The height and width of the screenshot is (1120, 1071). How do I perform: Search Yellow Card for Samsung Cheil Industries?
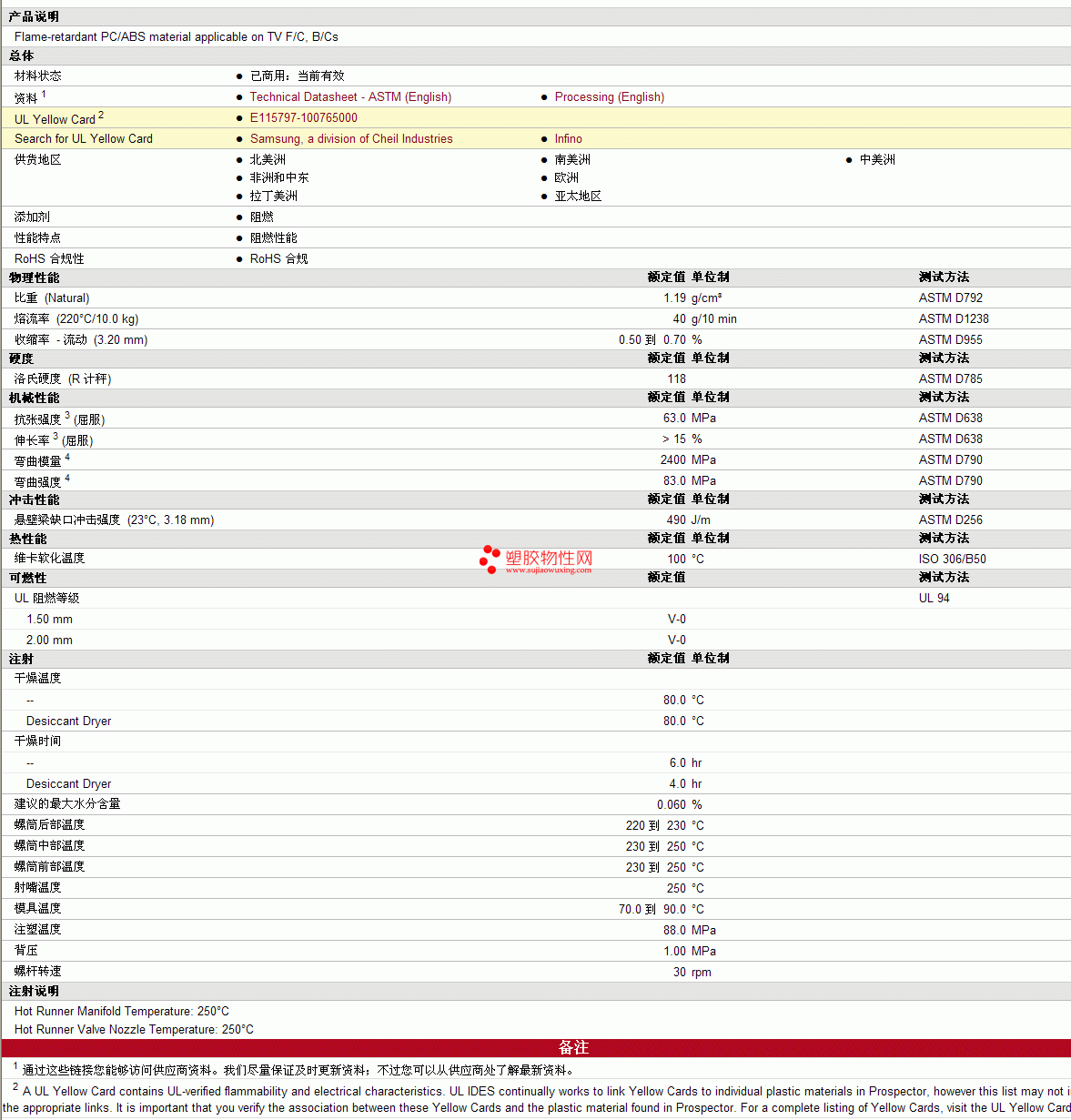(351, 138)
